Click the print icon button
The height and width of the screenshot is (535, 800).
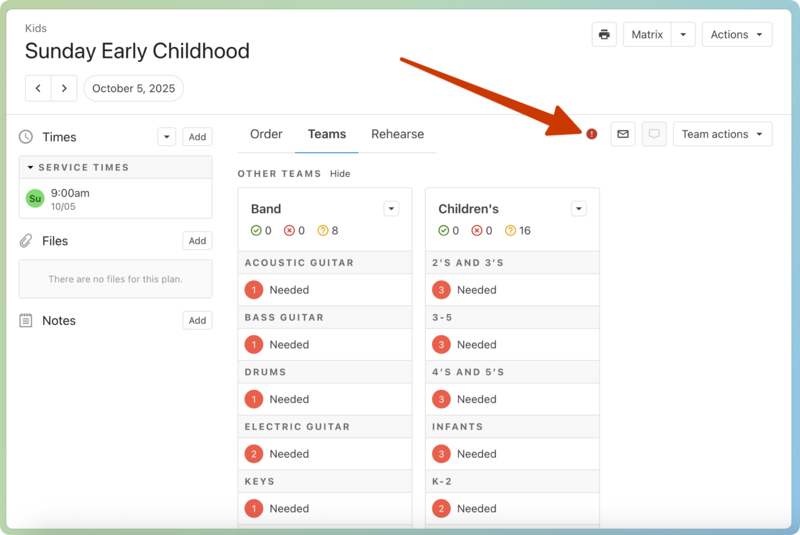tap(604, 35)
